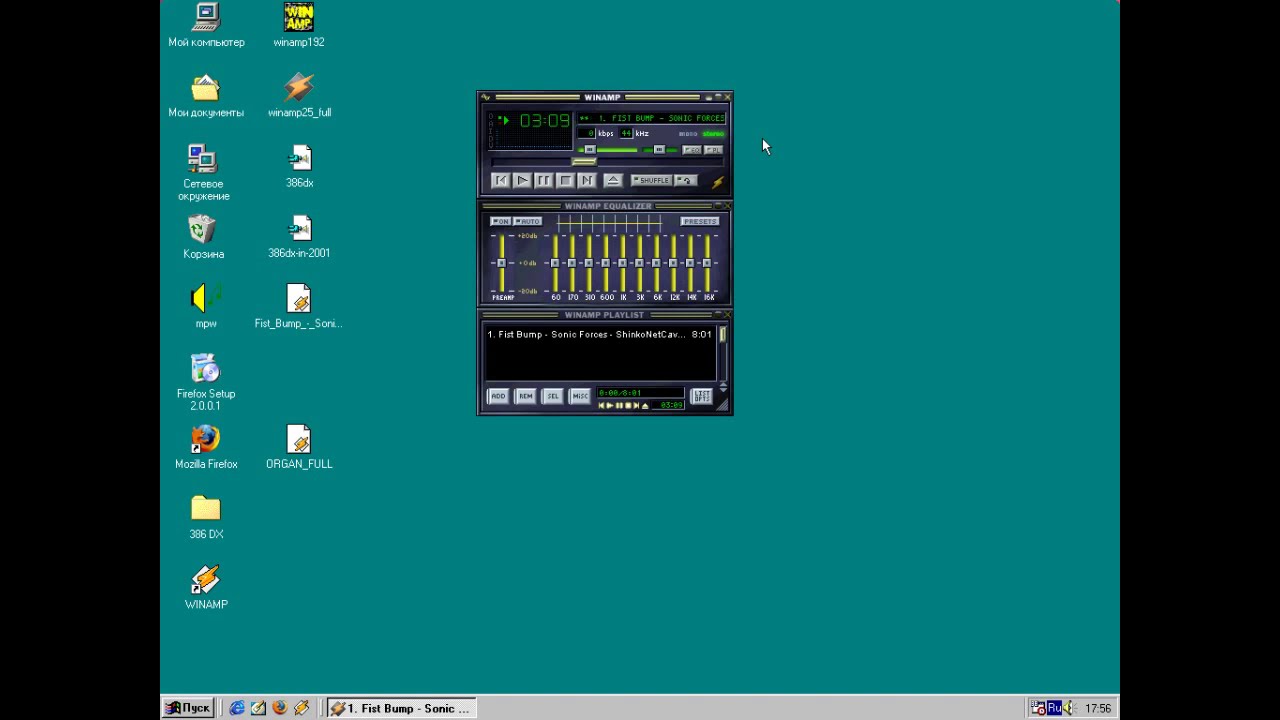This screenshot has width=1280, height=720.
Task: Toggle Repeat mode in Winamp
Action: coord(685,180)
